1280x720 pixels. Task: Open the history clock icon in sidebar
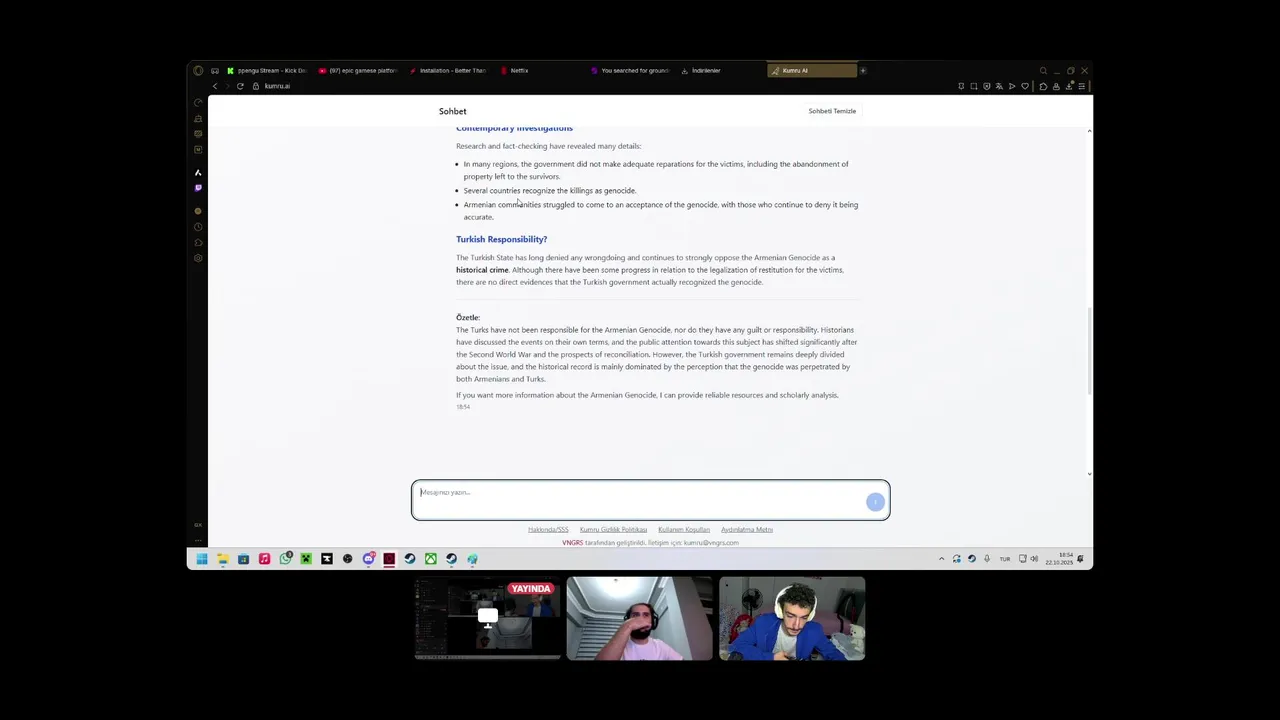tap(198, 227)
